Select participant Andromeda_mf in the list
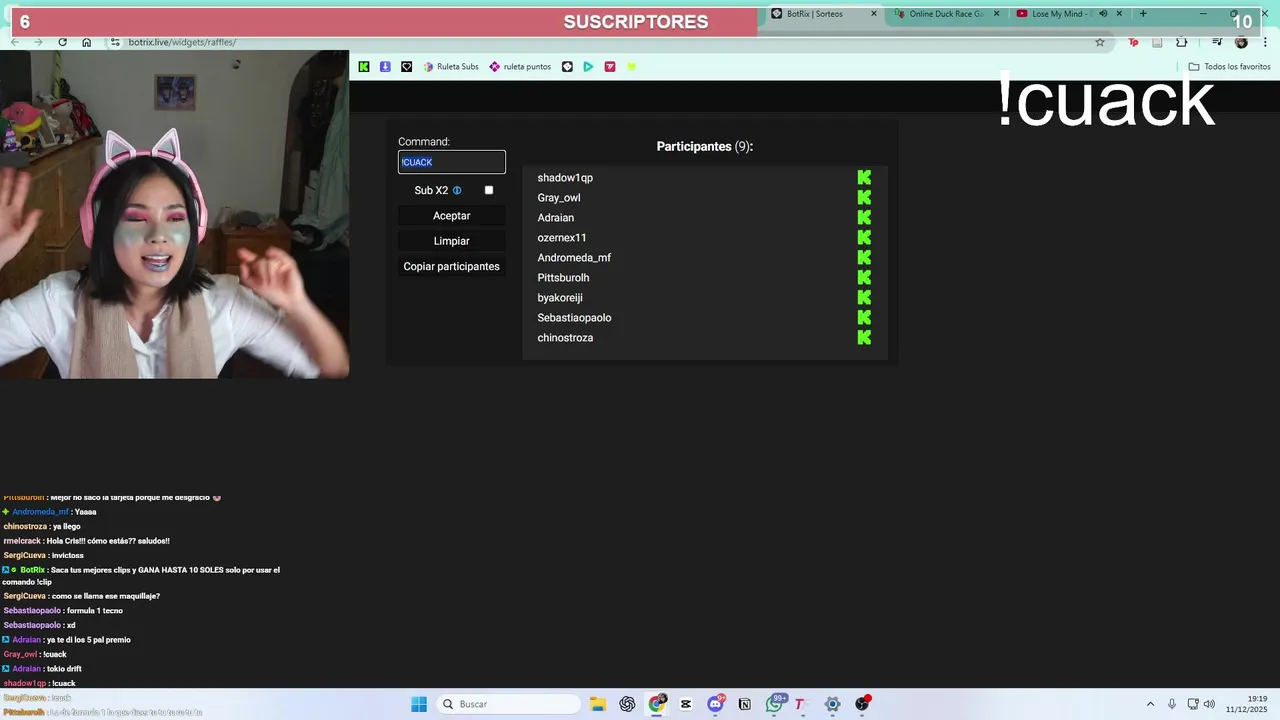 (574, 258)
